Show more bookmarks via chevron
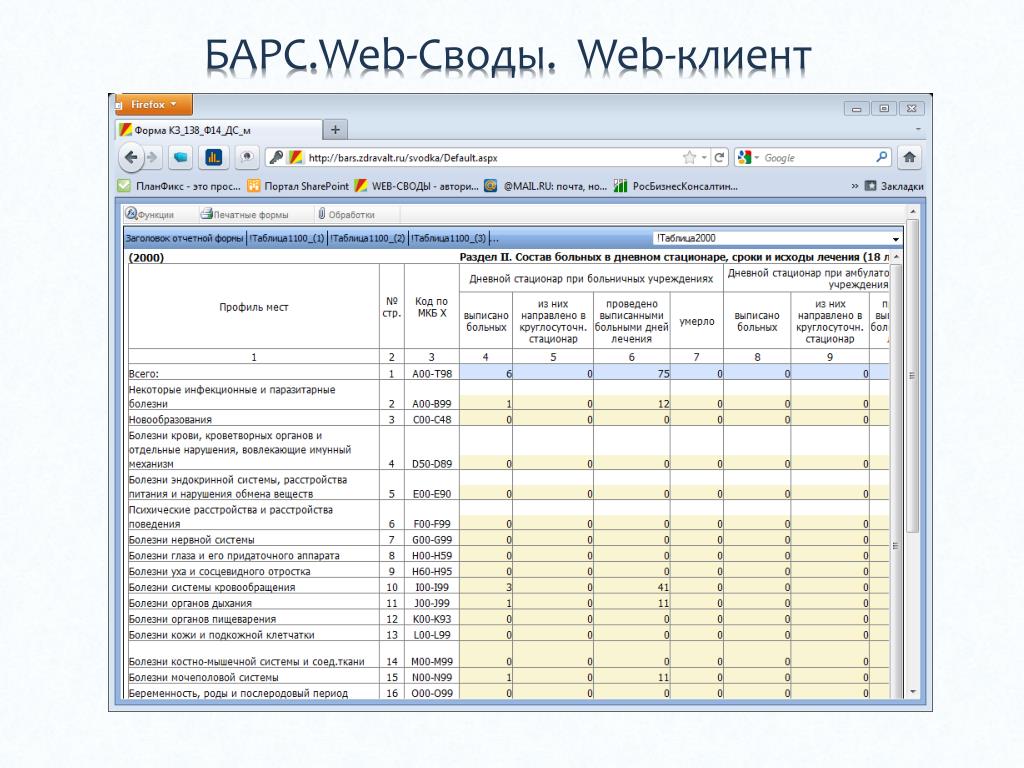1024x768 pixels. pos(855,186)
